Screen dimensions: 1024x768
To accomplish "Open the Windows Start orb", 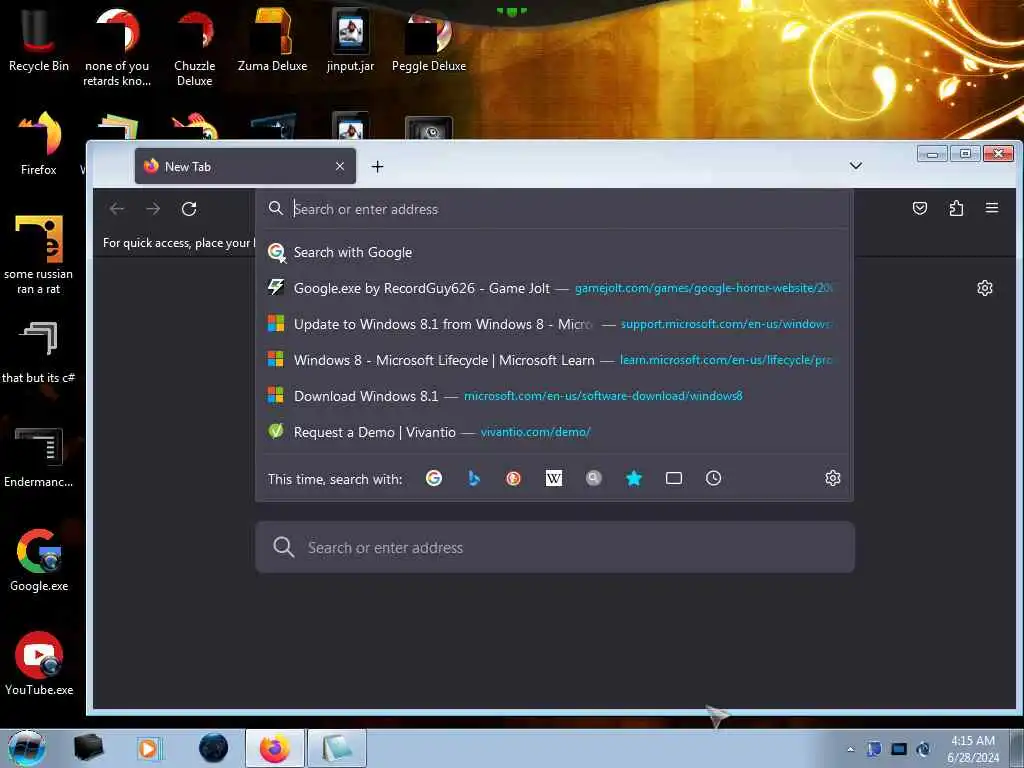I will (x=27, y=748).
